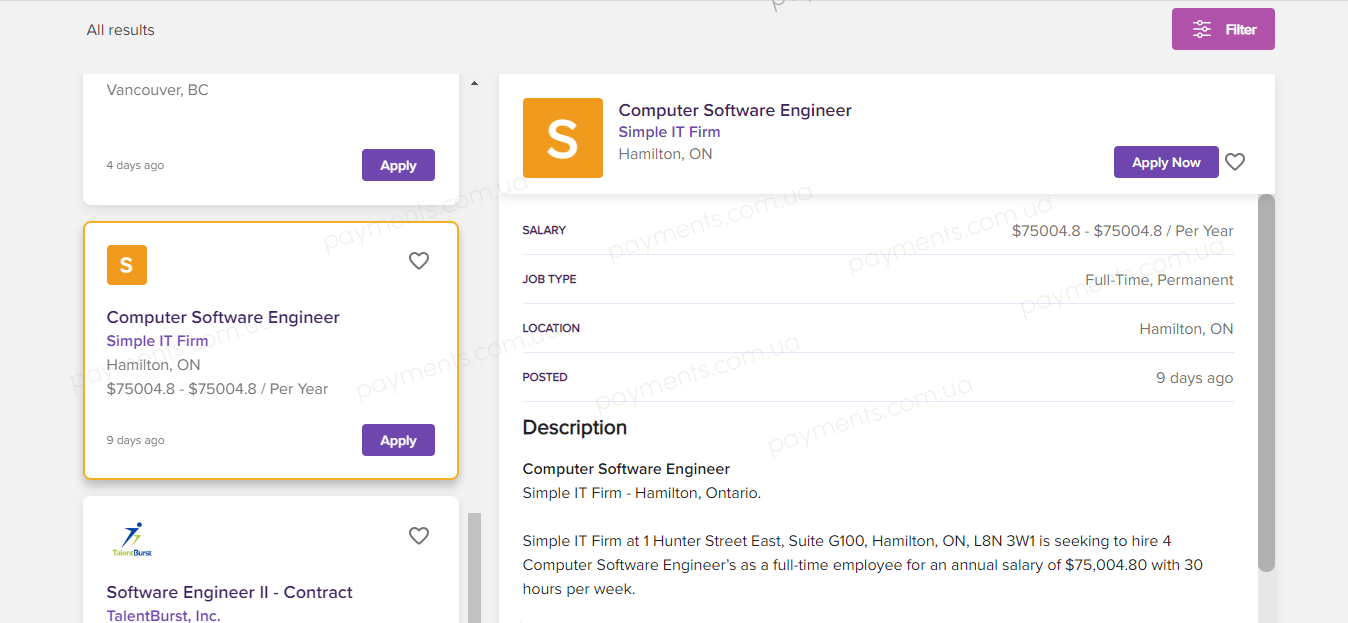Viewport: 1348px width, 623px height.
Task: Open Software Engineer II - Contract listing
Action: pyautogui.click(x=230, y=592)
